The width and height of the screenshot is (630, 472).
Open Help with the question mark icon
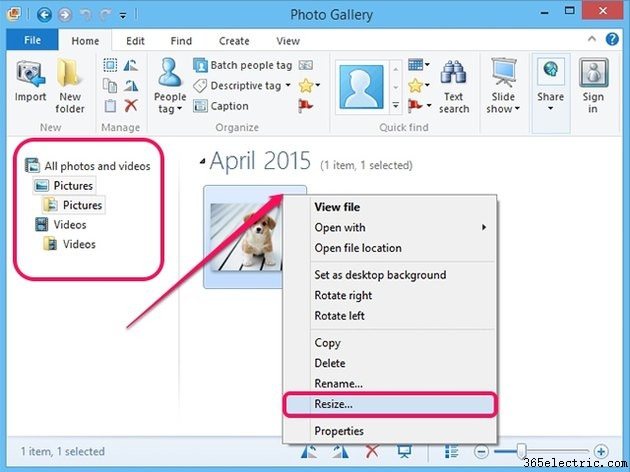click(x=612, y=39)
